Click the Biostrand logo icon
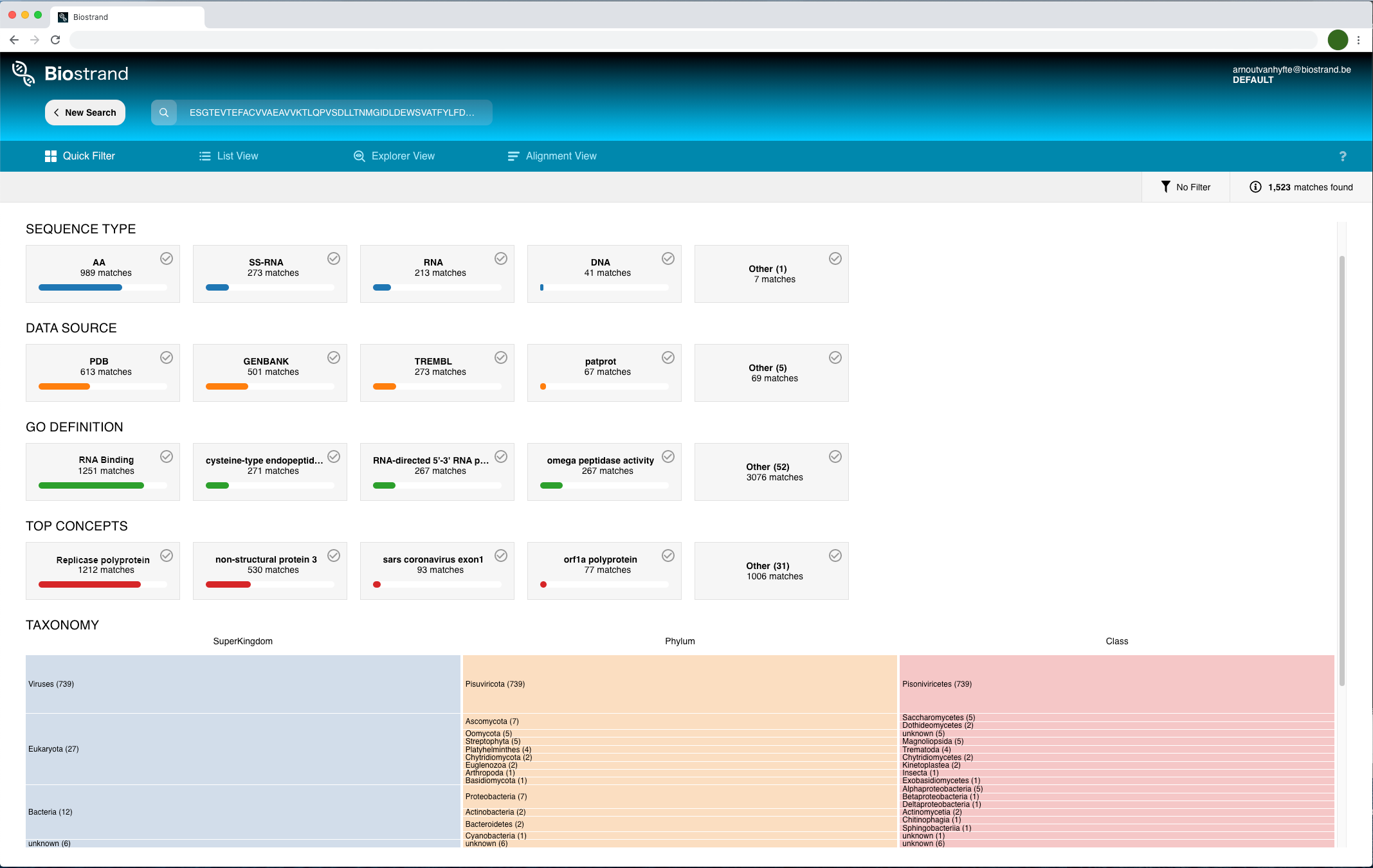 tap(23, 73)
